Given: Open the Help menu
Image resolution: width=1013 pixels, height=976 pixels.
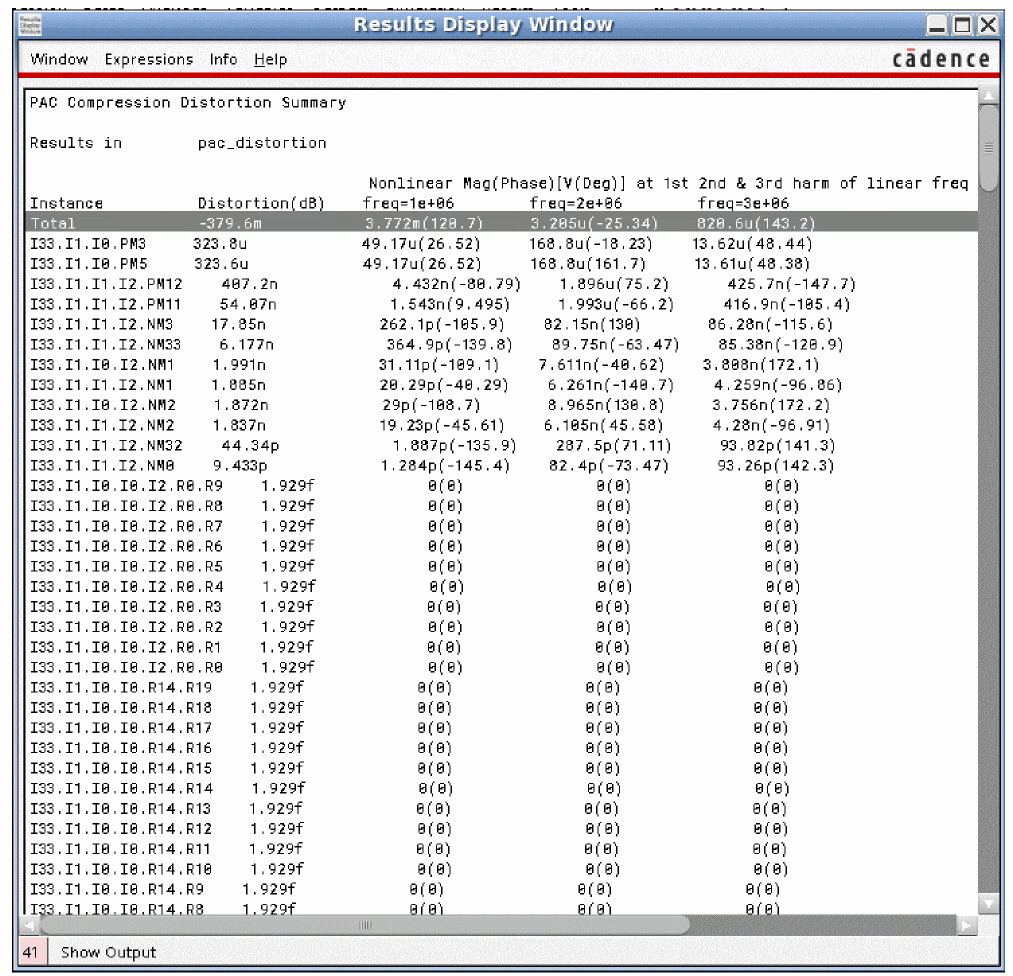Looking at the screenshot, I should click(270, 60).
